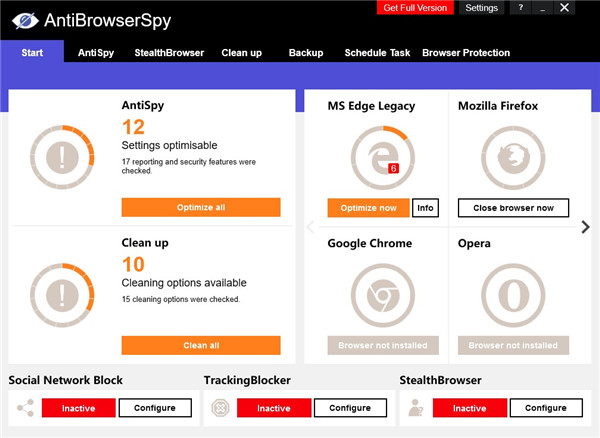Open the Backup tab
600x438 pixels.
point(306,53)
